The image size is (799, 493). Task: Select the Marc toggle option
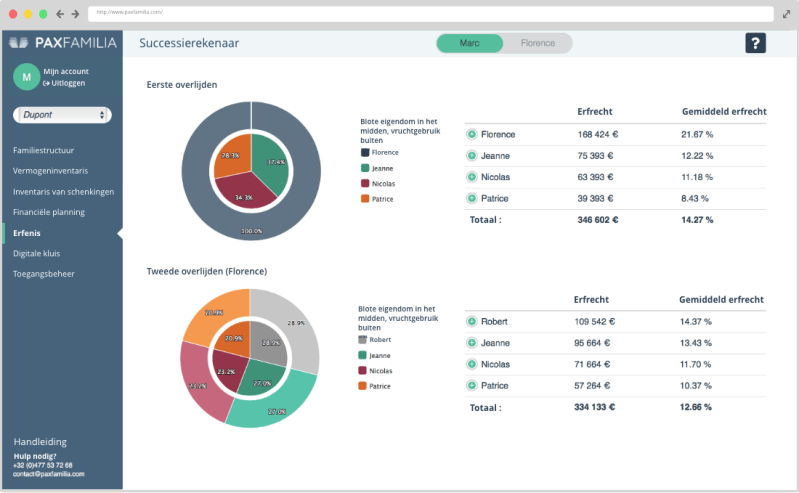tap(470, 43)
